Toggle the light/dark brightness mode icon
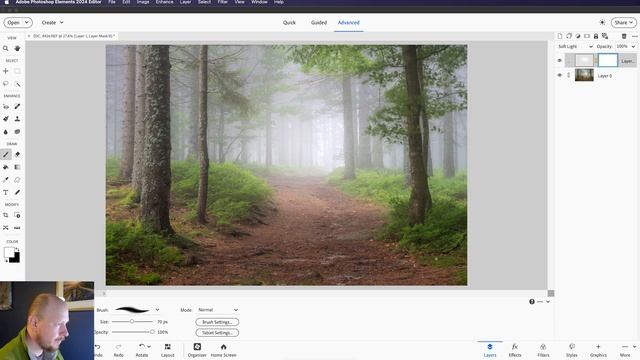 [x=602, y=22]
